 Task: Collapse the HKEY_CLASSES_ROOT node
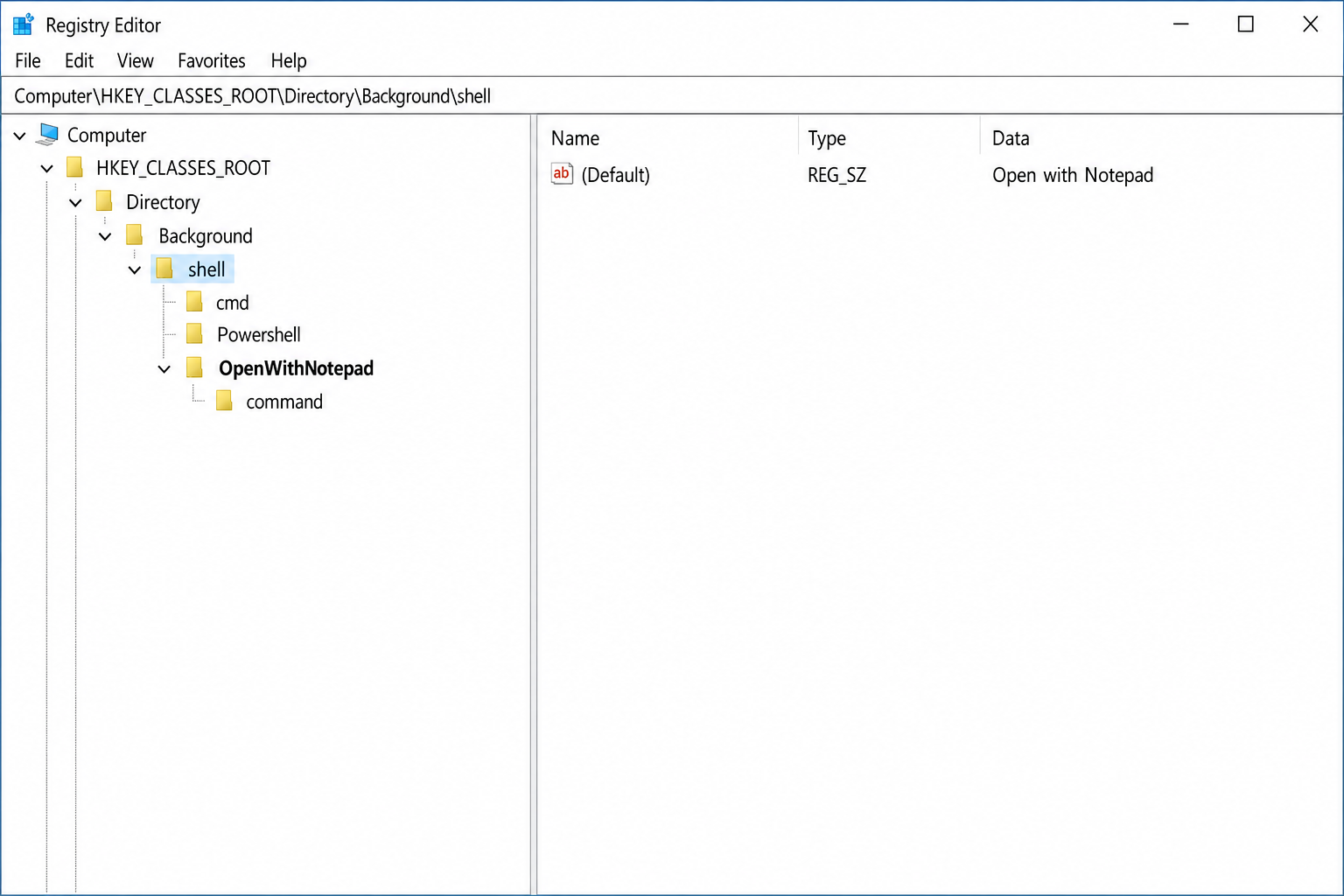pyautogui.click(x=47, y=168)
